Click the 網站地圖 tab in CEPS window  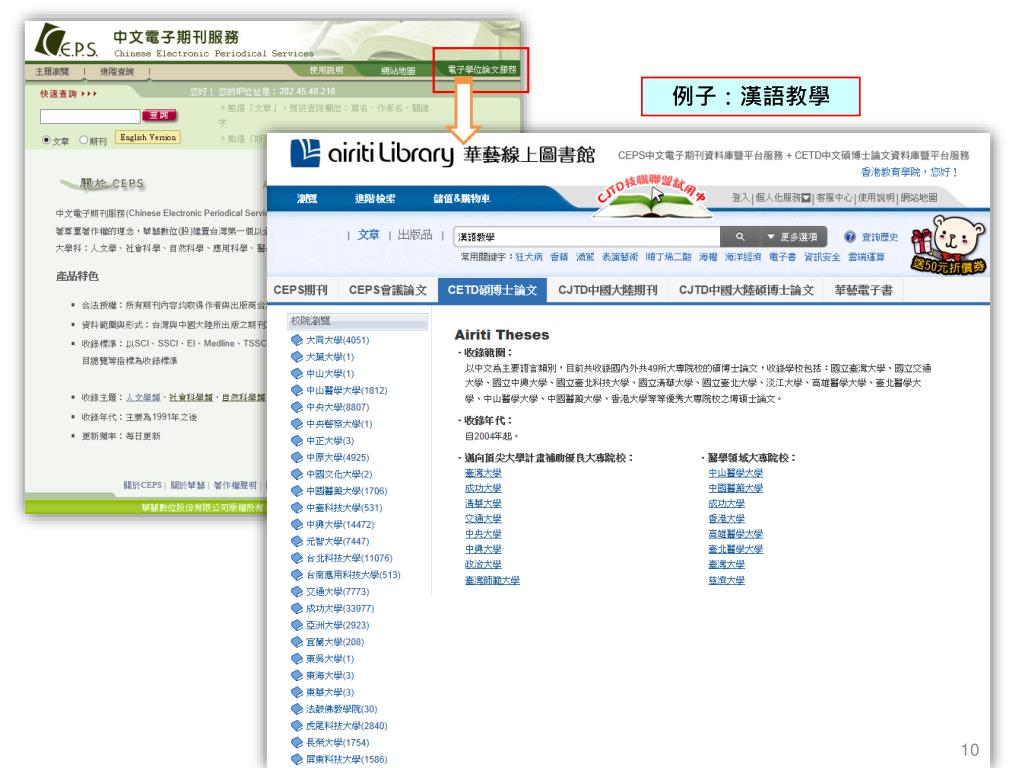(398, 71)
